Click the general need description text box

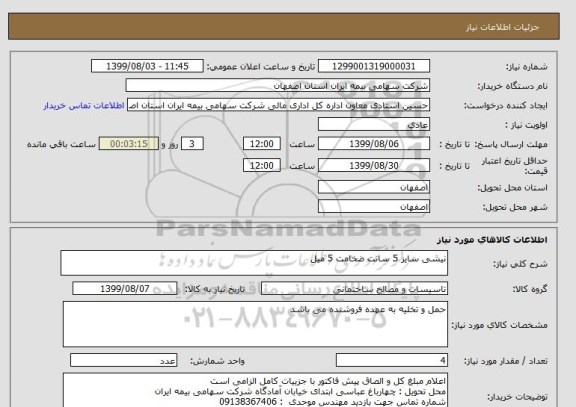tap(254, 263)
